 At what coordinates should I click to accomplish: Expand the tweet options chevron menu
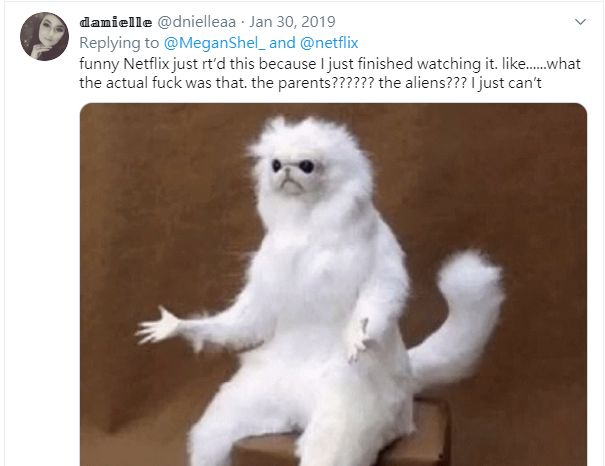point(580,22)
